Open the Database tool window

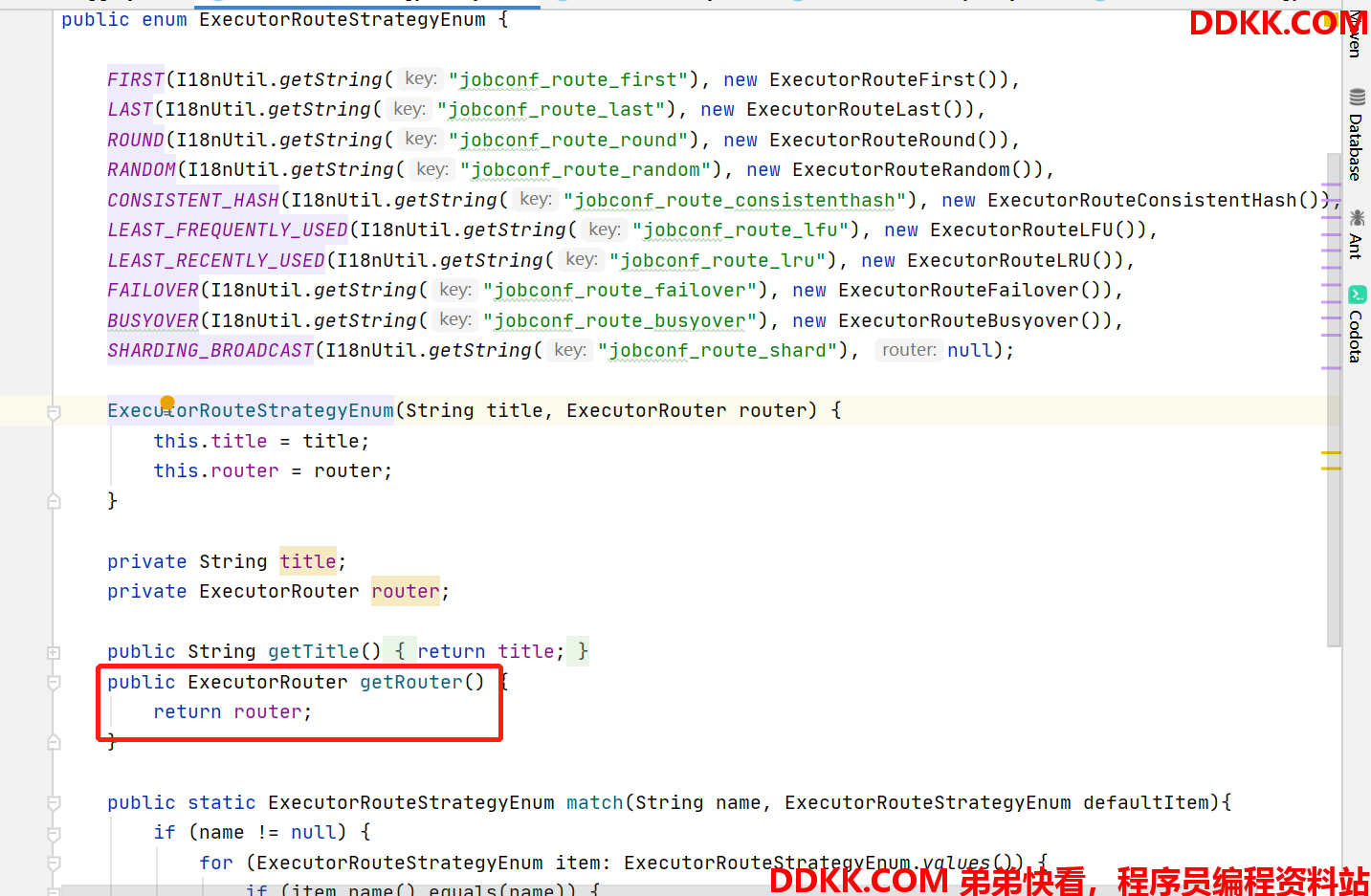pyautogui.click(x=1356, y=135)
